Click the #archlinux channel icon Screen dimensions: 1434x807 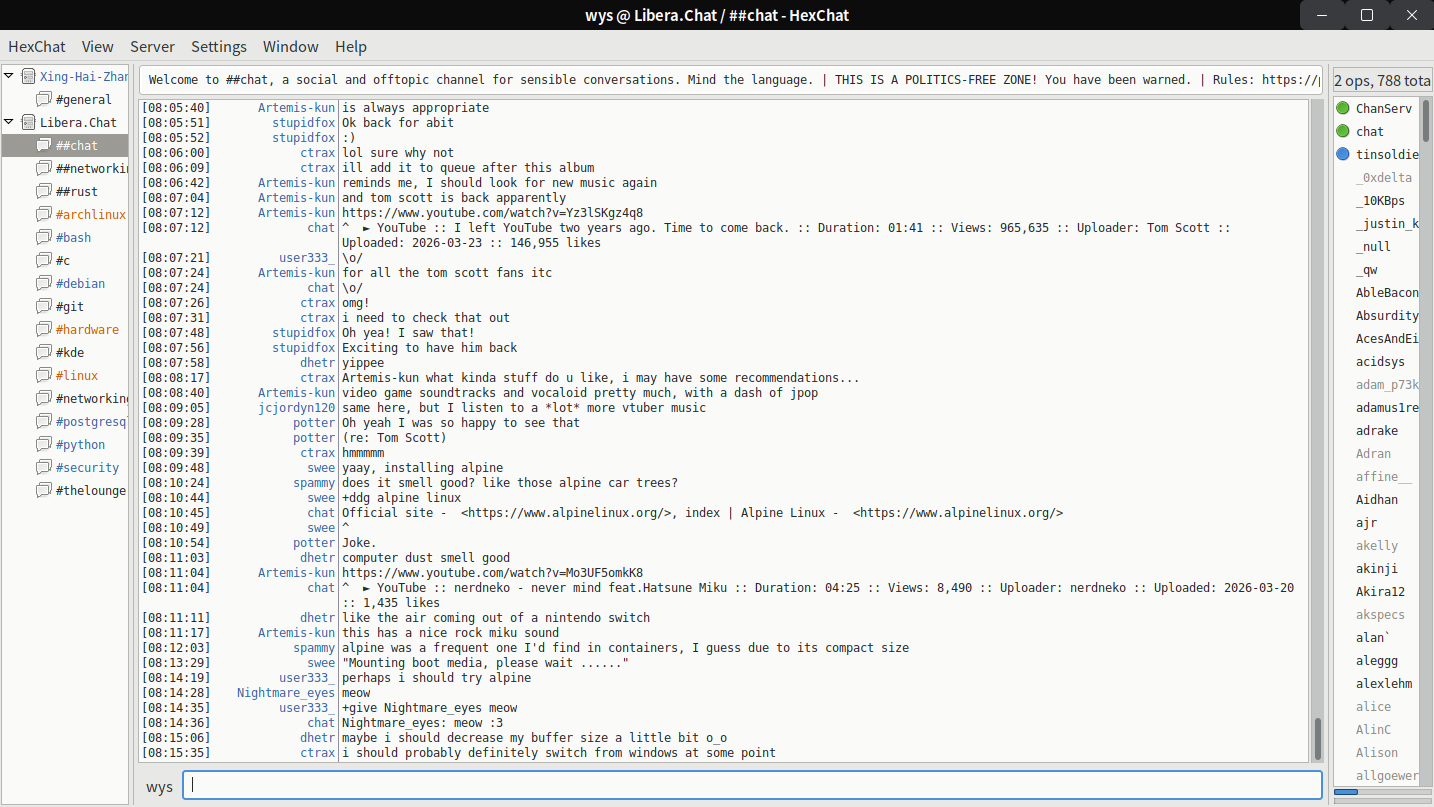pyautogui.click(x=43, y=214)
